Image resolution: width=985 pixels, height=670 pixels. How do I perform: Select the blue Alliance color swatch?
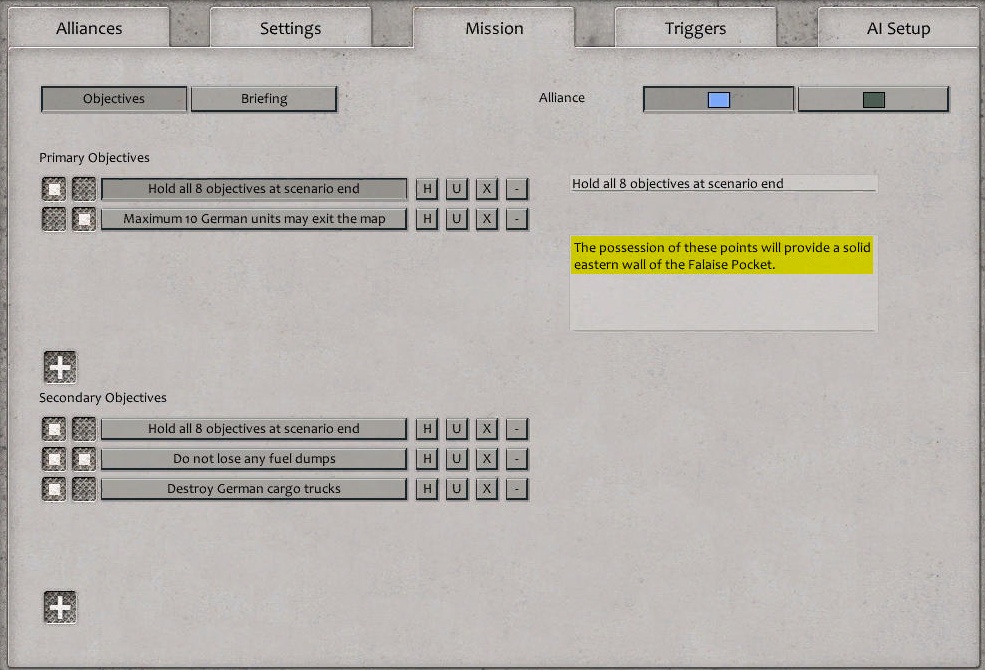point(718,99)
